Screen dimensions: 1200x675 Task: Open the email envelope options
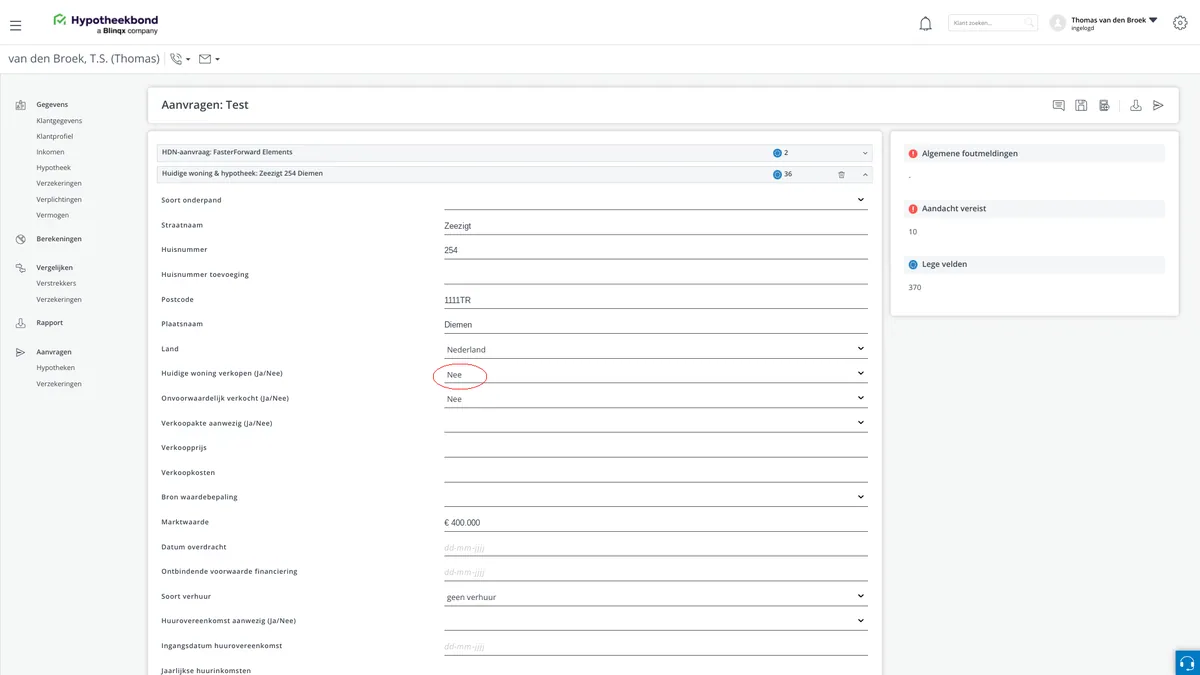[209, 59]
